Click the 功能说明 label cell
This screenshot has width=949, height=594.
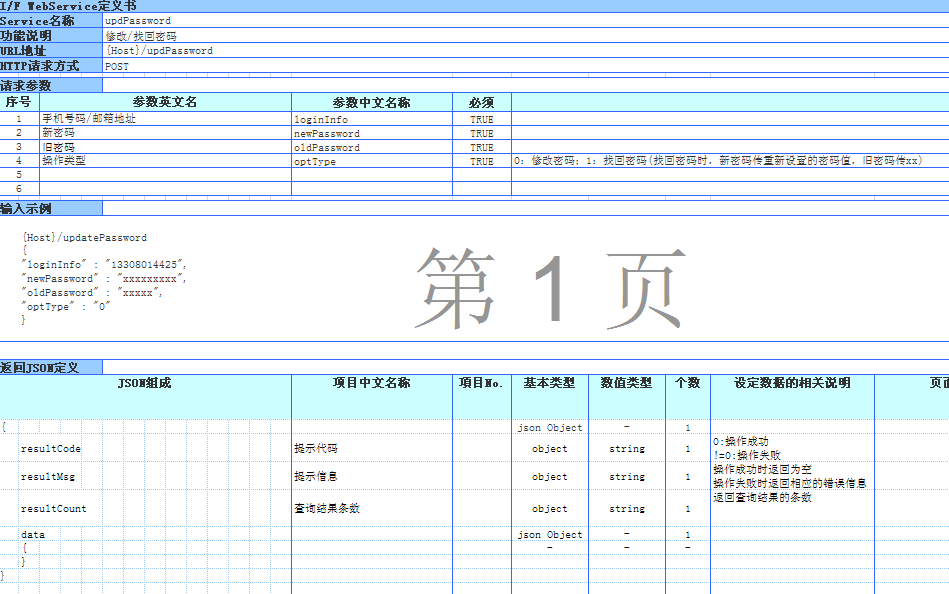pyautogui.click(x=51, y=35)
